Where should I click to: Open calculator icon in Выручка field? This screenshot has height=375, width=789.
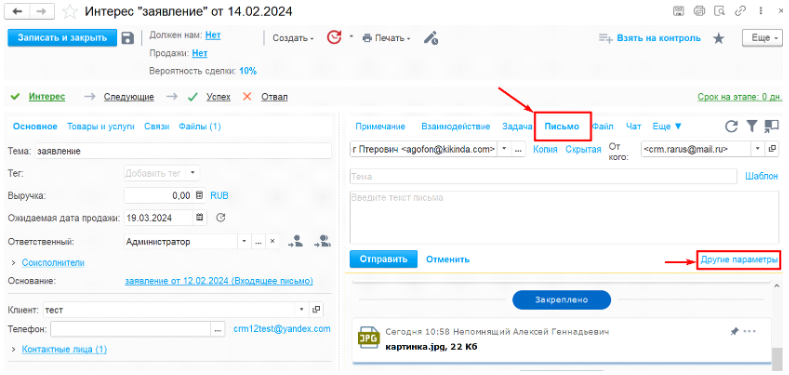click(x=199, y=195)
